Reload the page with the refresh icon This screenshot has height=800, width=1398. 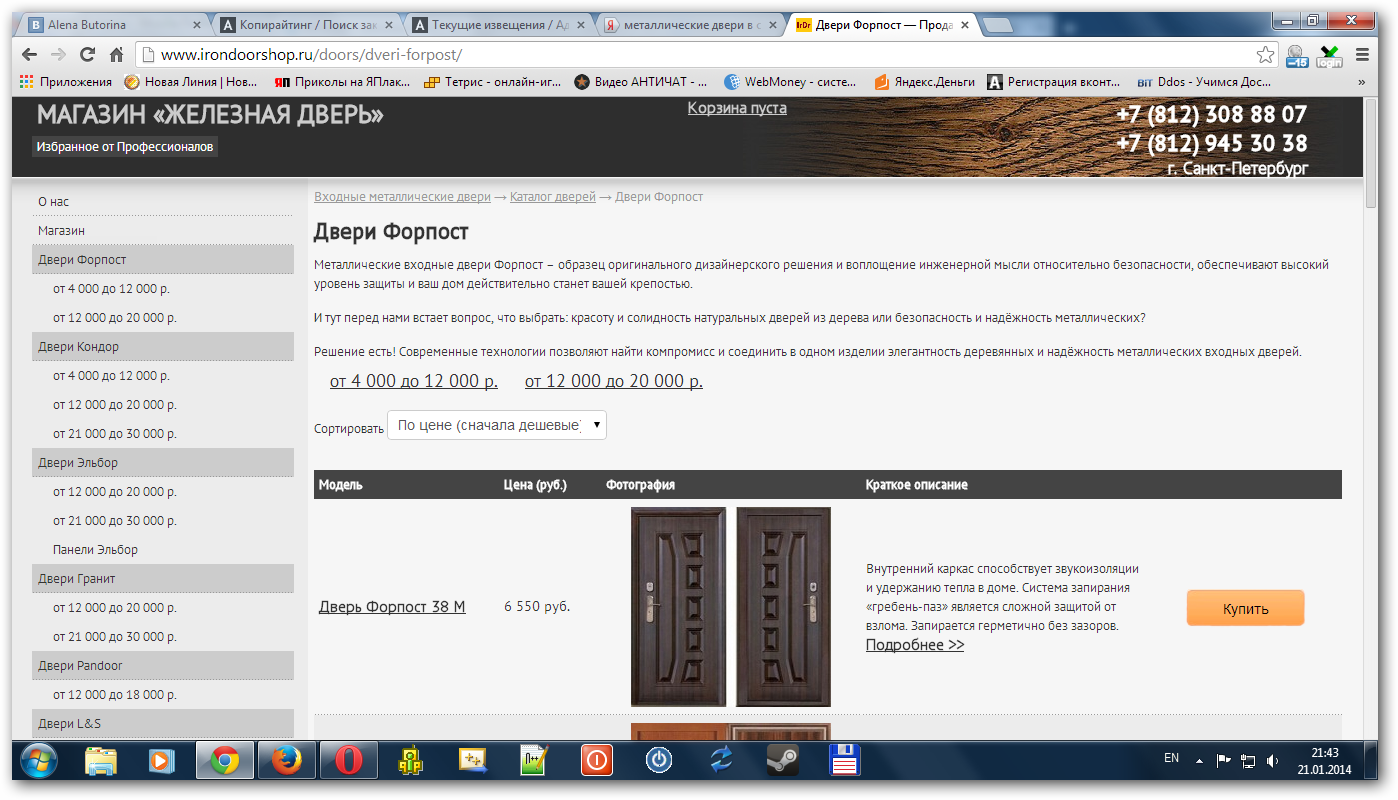point(88,54)
